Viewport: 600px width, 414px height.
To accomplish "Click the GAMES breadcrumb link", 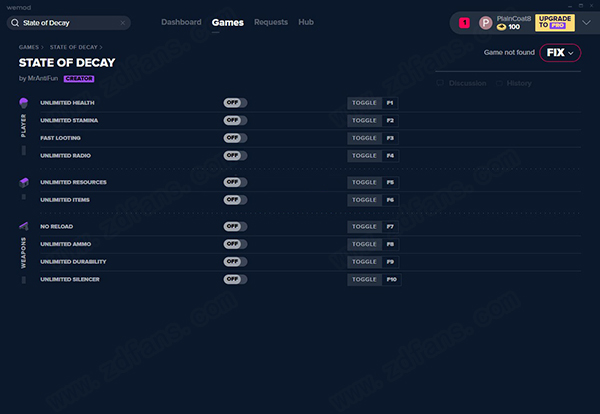I will point(29,47).
